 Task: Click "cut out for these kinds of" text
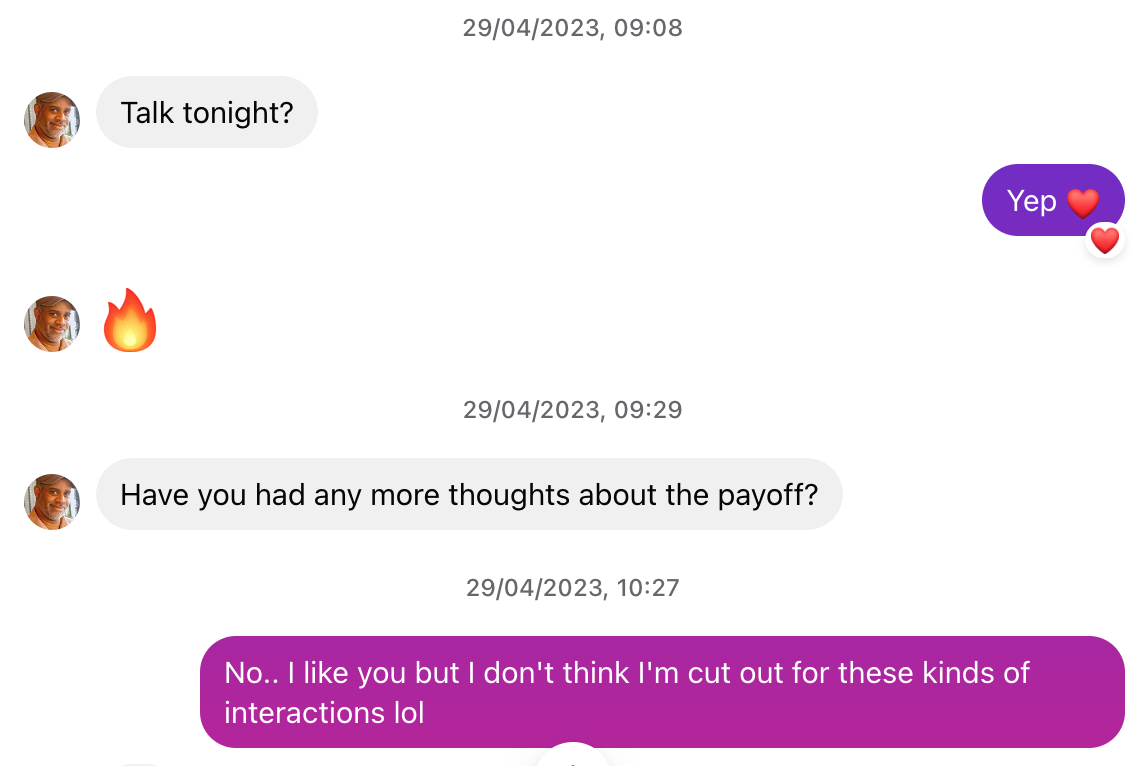(x=859, y=673)
